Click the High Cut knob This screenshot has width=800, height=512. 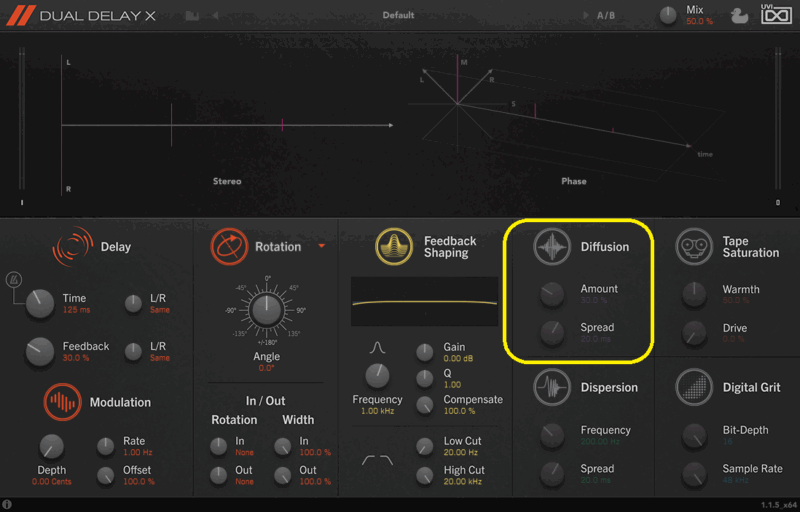(424, 475)
